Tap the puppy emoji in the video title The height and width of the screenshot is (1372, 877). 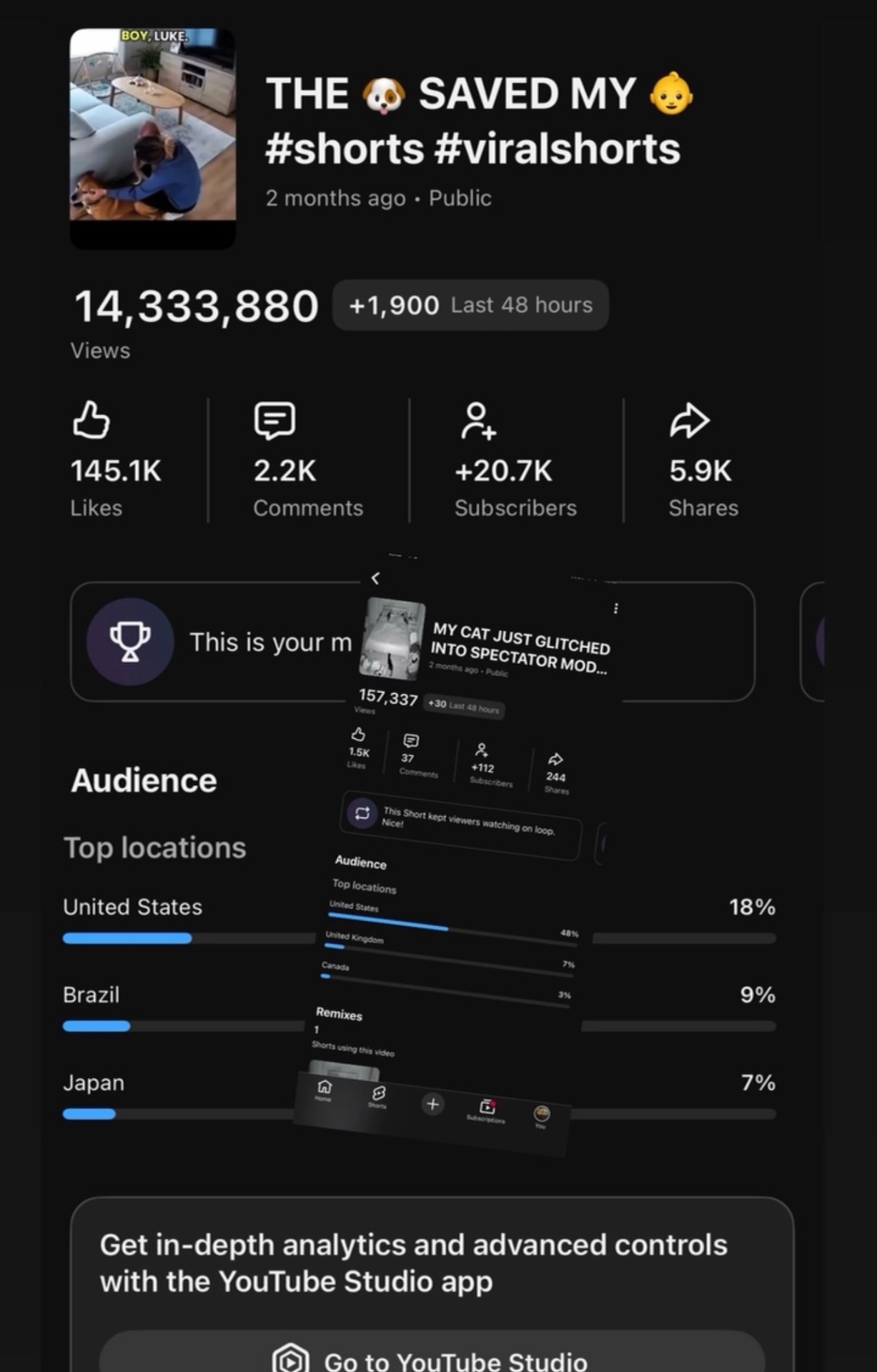pos(384,95)
